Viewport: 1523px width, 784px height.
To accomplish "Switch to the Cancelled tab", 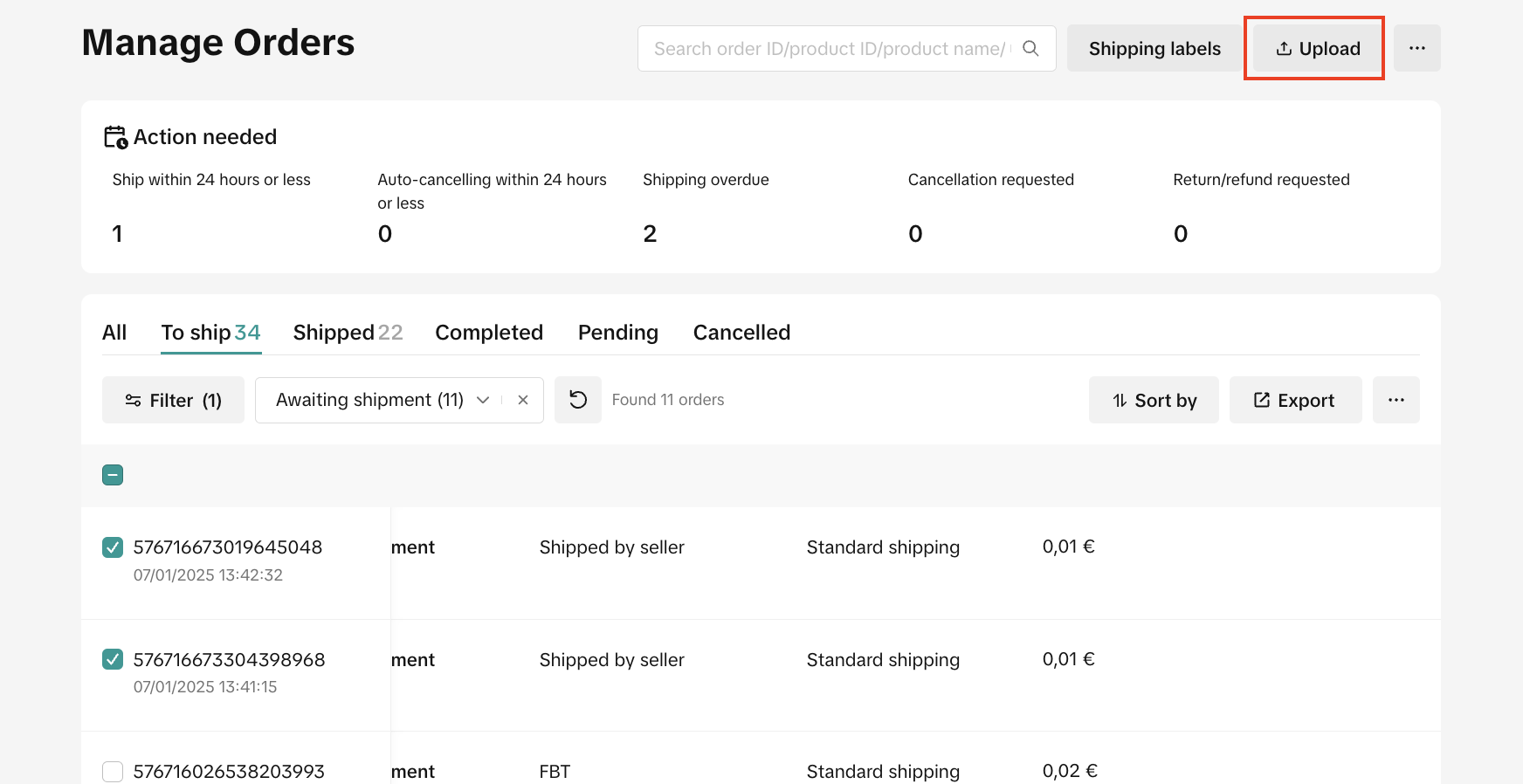I will point(741,333).
